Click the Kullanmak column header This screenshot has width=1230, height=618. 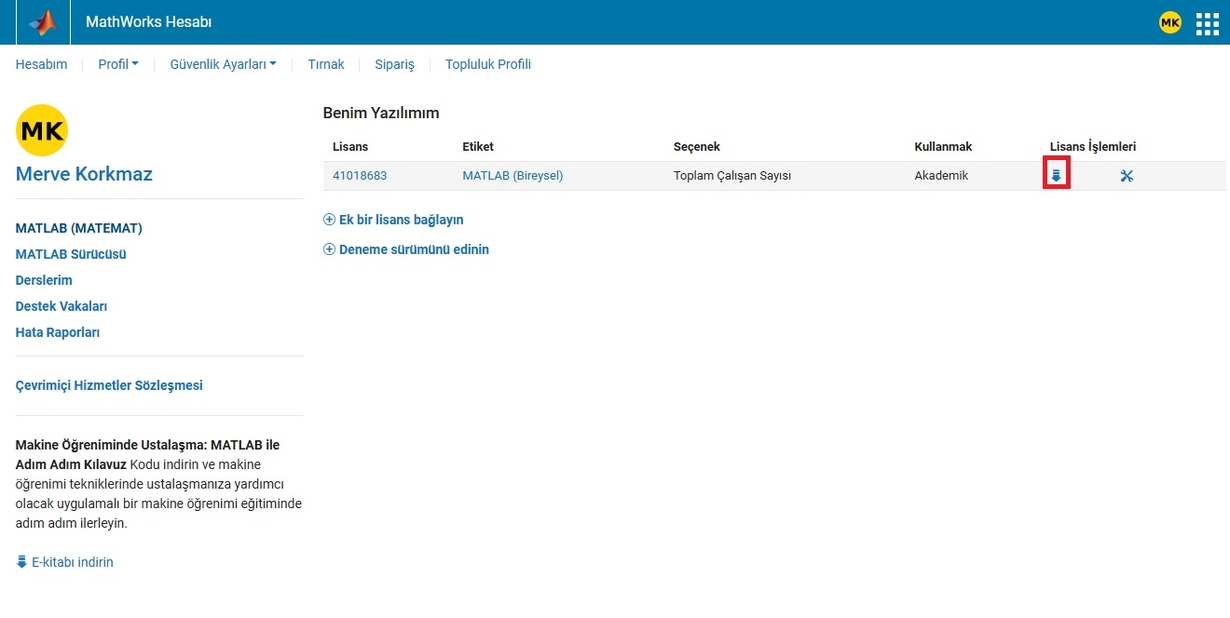[x=943, y=147]
